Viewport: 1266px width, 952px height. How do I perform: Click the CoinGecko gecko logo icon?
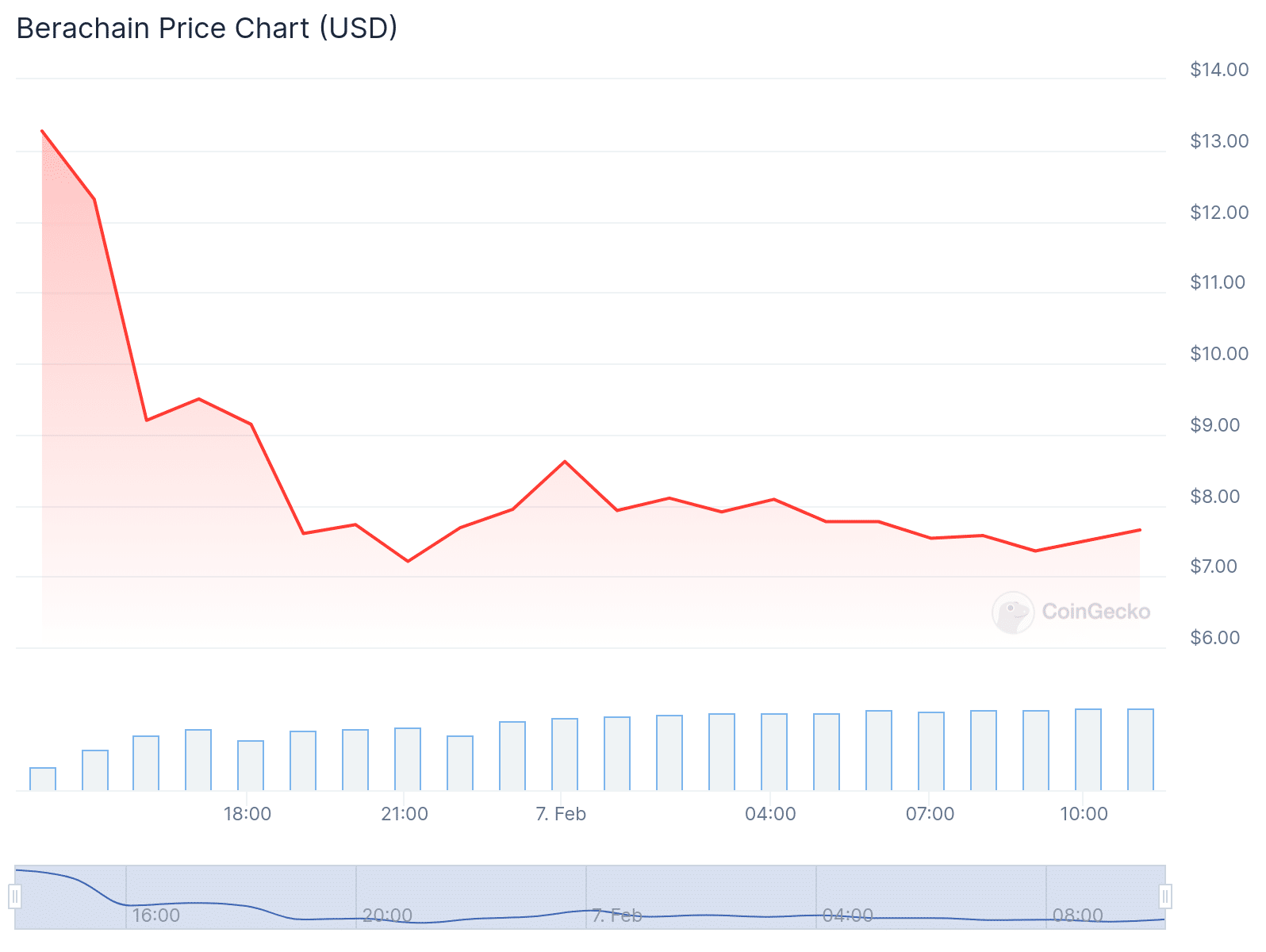(x=1013, y=612)
